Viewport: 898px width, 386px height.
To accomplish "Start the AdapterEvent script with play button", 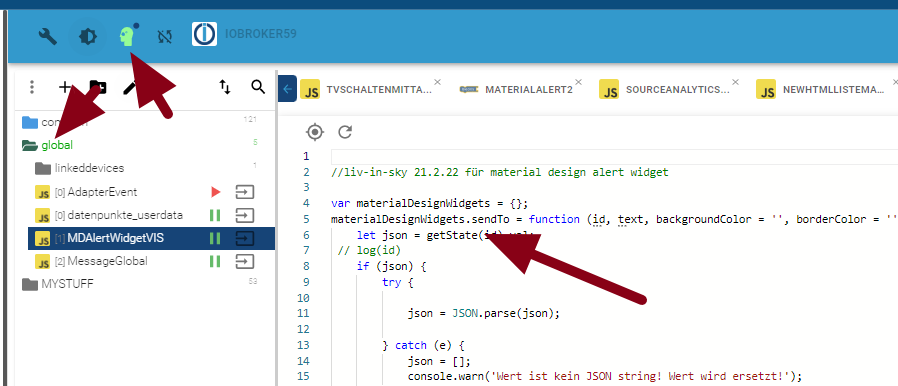I will pyautogui.click(x=216, y=192).
